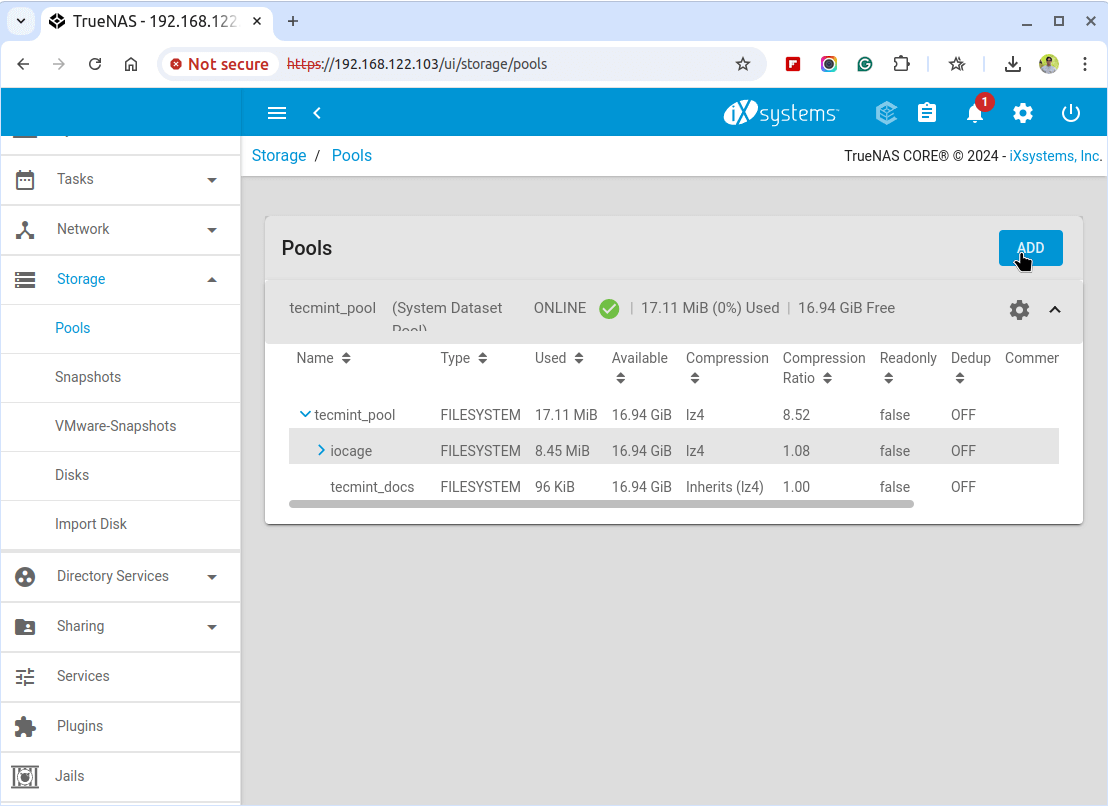Collapse the tecmint_pool dataset tree row
The image size is (1108, 806).
(x=305, y=415)
